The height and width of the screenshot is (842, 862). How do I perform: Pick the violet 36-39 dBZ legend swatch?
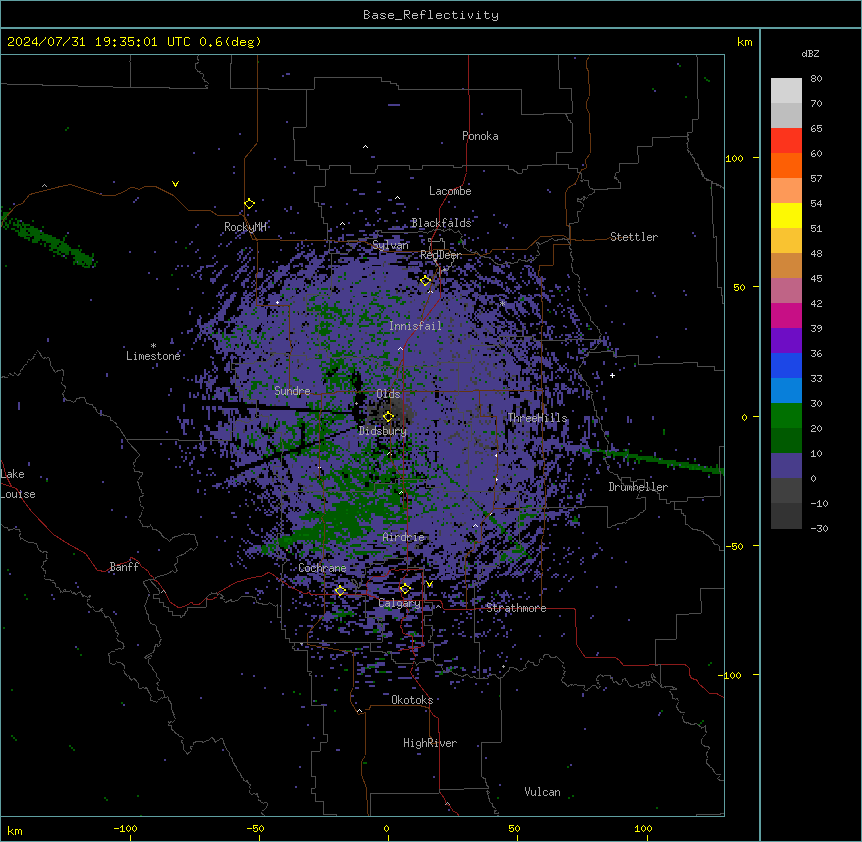pyautogui.click(x=786, y=341)
